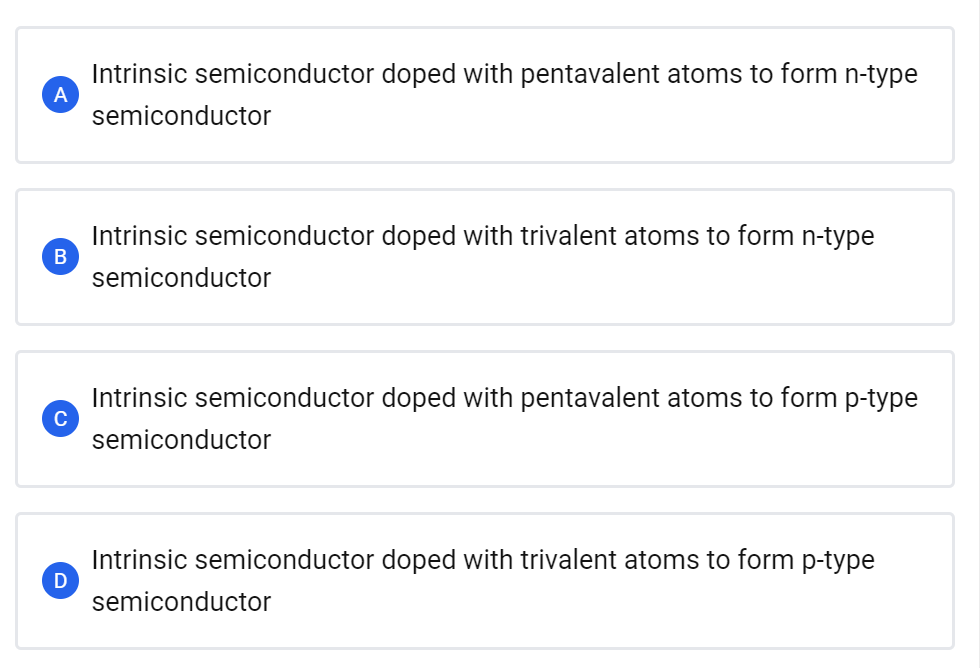Click "n-type" in option B's text
The width and height of the screenshot is (980, 668).
point(838,237)
